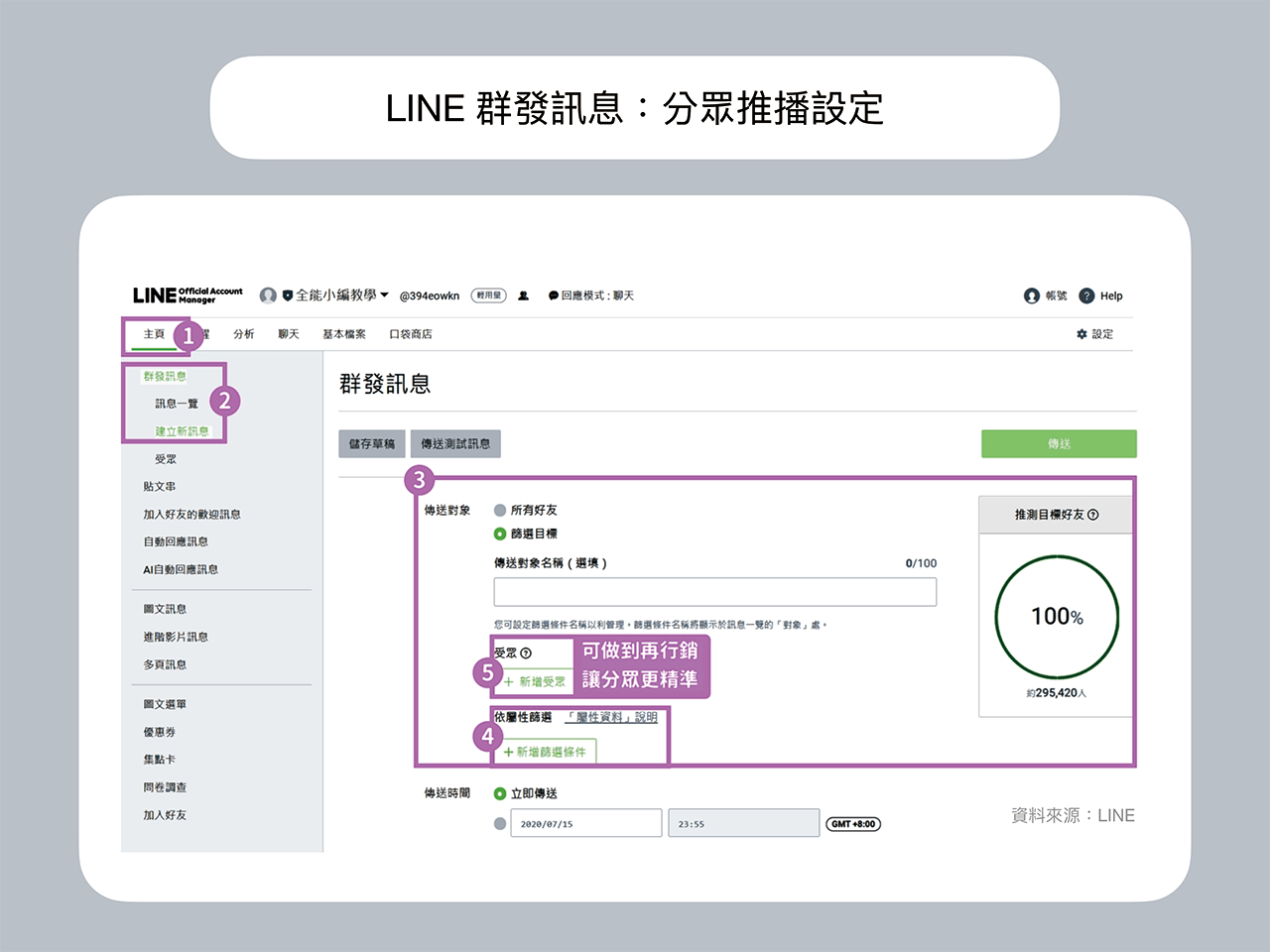Select the 篩選目標 radio option
Image resolution: width=1270 pixels, height=952 pixels.
point(500,534)
